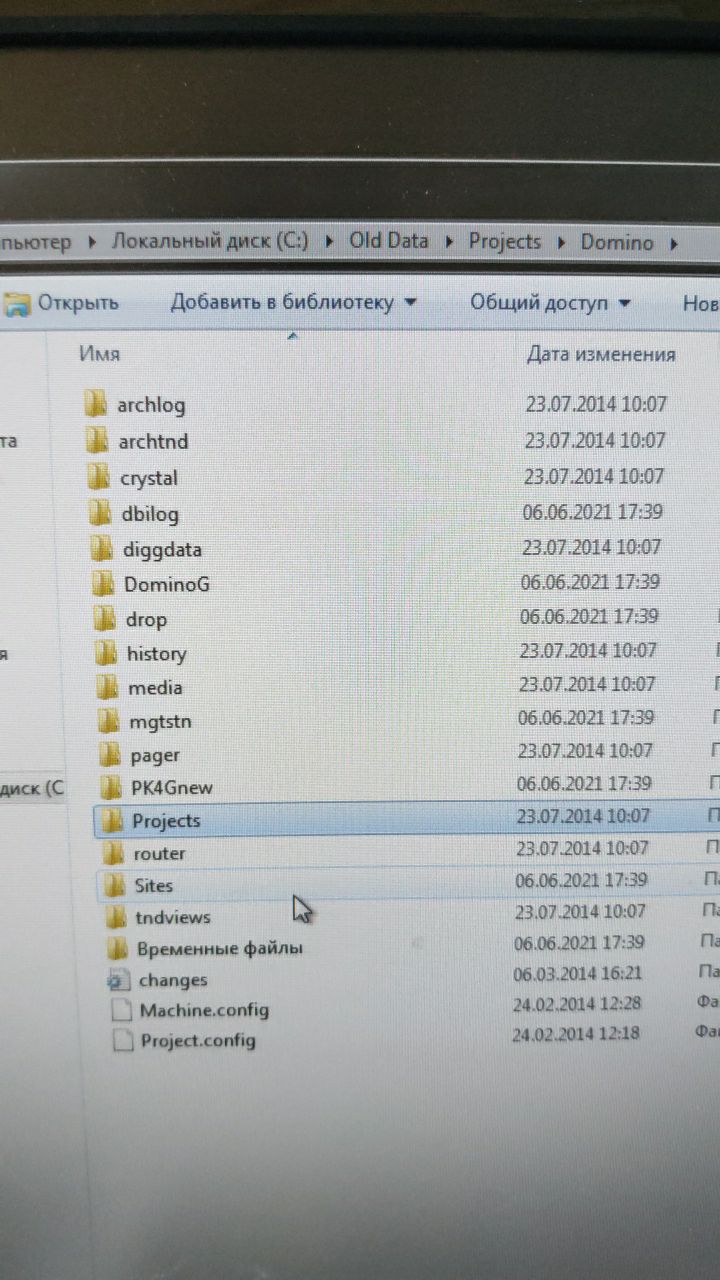The width and height of the screenshot is (720, 1280).
Task: Click the date 24.02.2014 12:18
Action: (576, 1034)
